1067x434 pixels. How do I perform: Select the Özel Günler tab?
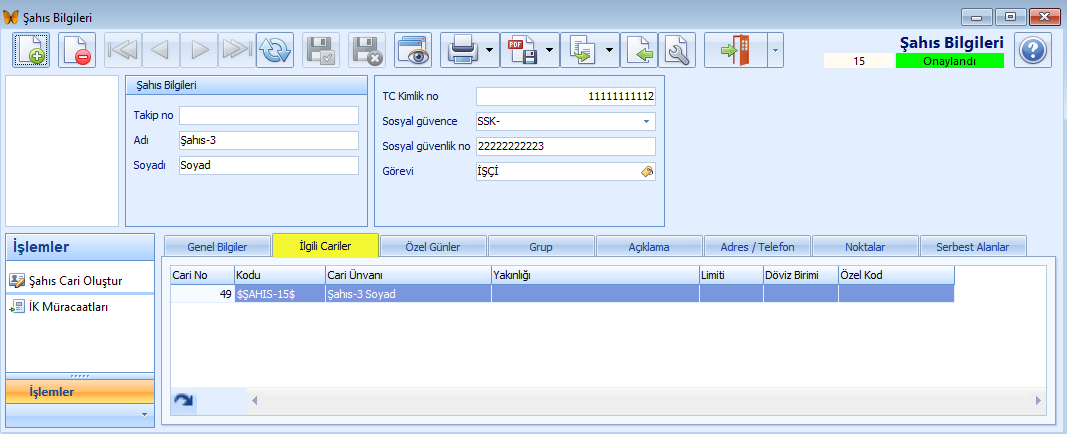coord(433,246)
